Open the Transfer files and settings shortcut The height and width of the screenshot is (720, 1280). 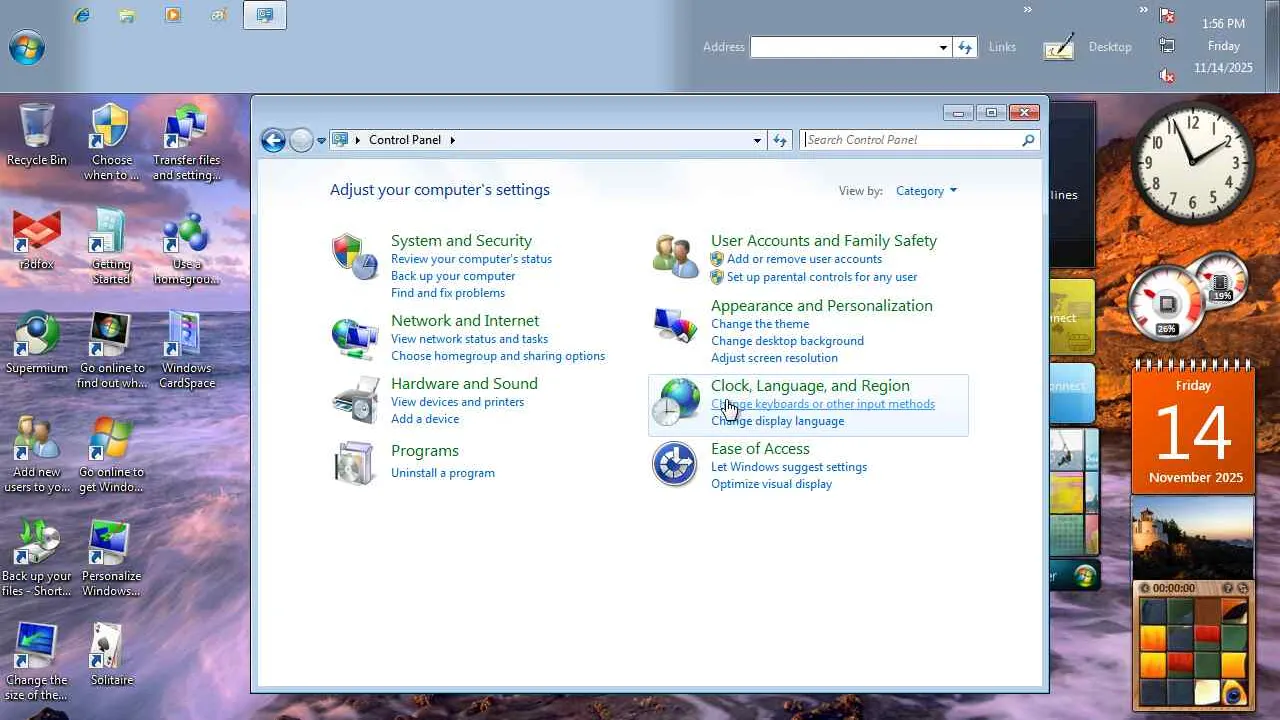[187, 143]
